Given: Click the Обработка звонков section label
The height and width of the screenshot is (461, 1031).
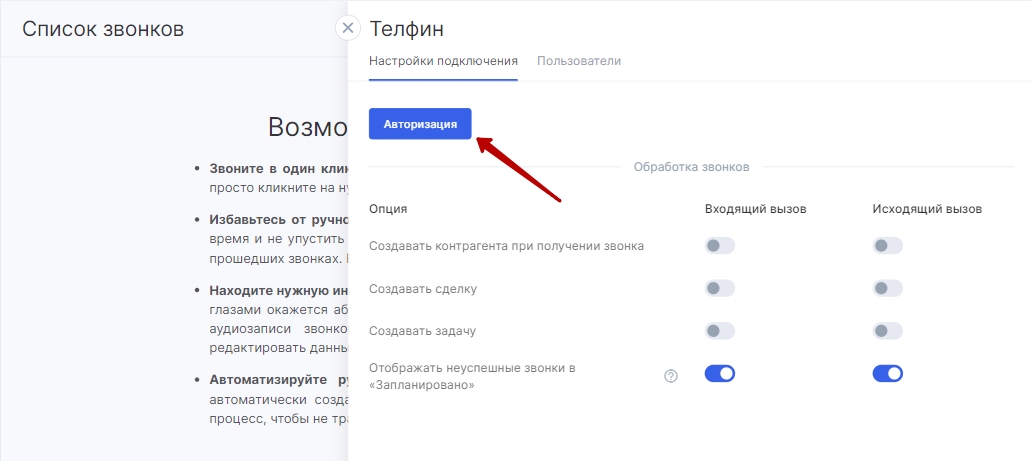Looking at the screenshot, I should tap(691, 167).
